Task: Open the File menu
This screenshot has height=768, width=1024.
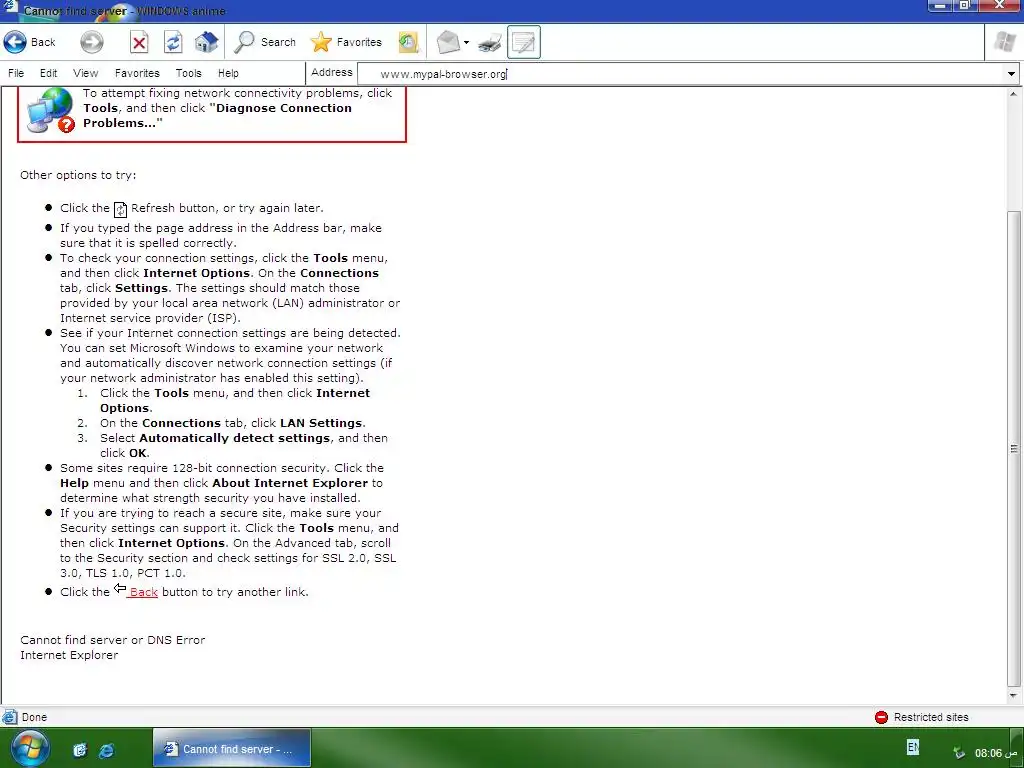Action: coord(16,73)
